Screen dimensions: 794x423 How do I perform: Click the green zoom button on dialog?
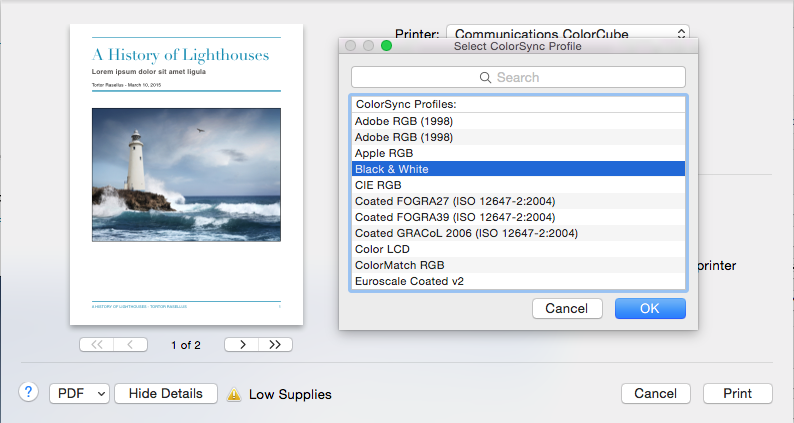pos(387,46)
